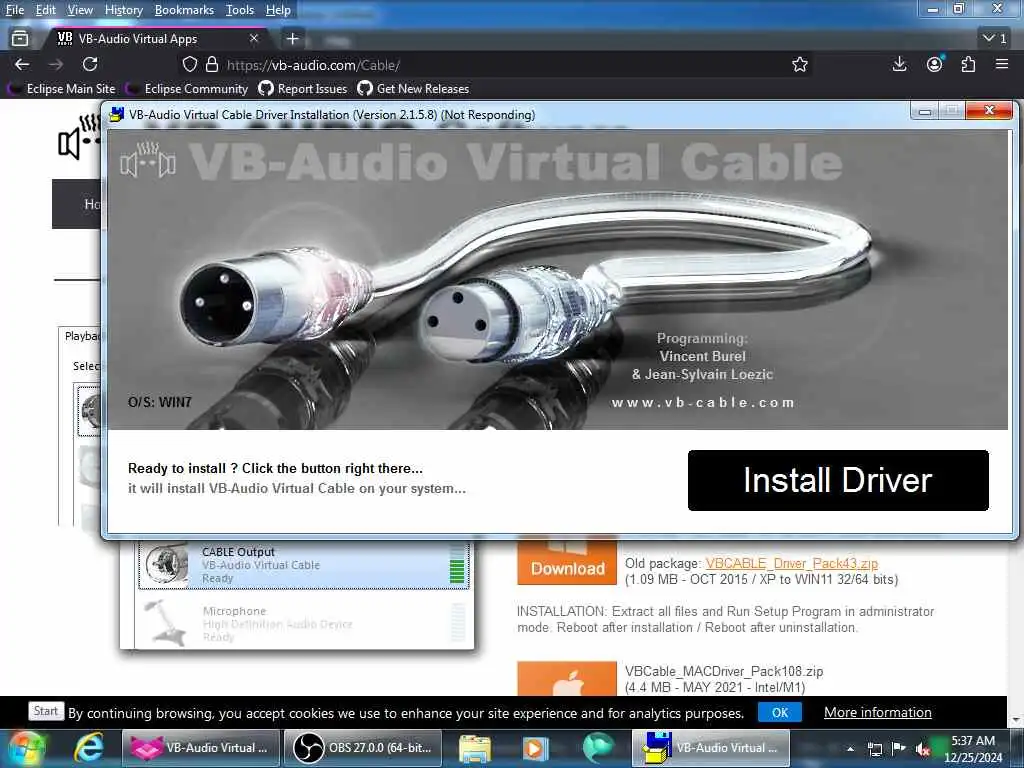Open Get New Releases bookmark

(413, 88)
